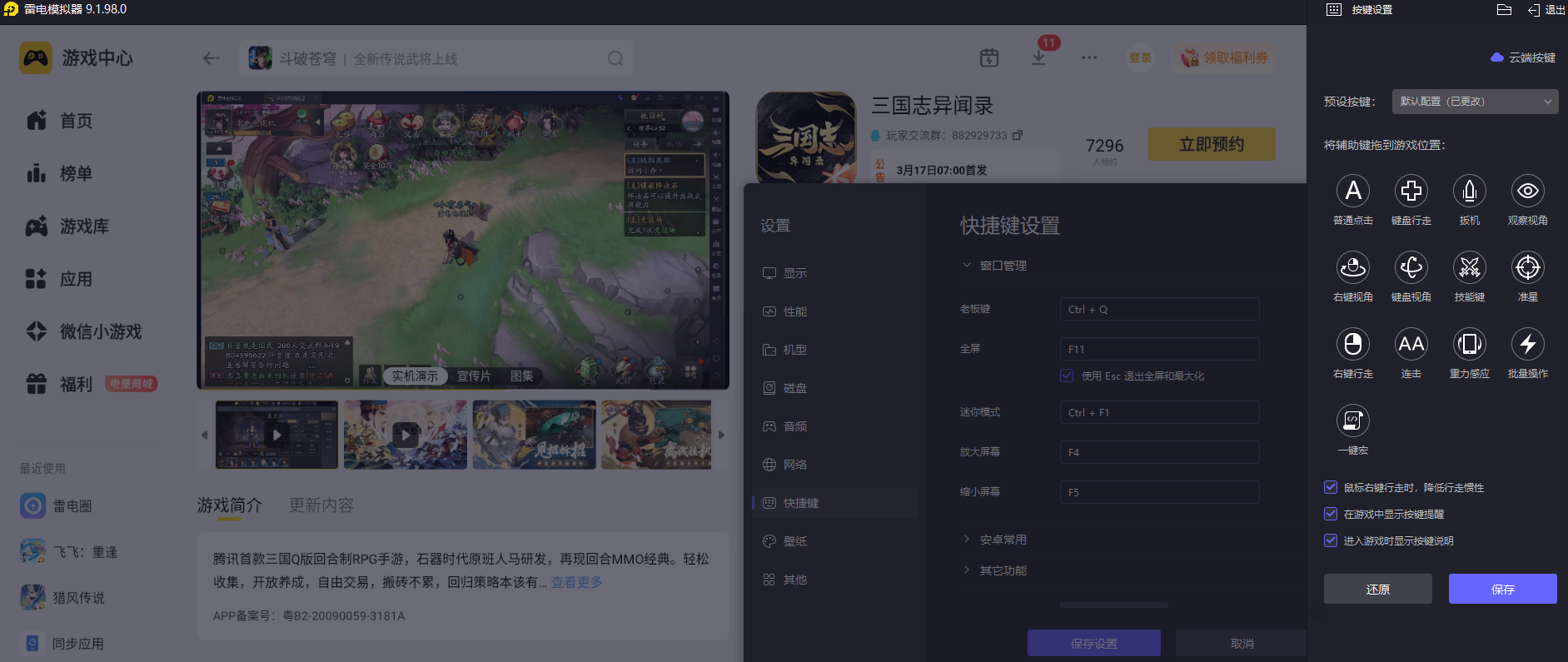Open the 首页 home page

pos(60,121)
